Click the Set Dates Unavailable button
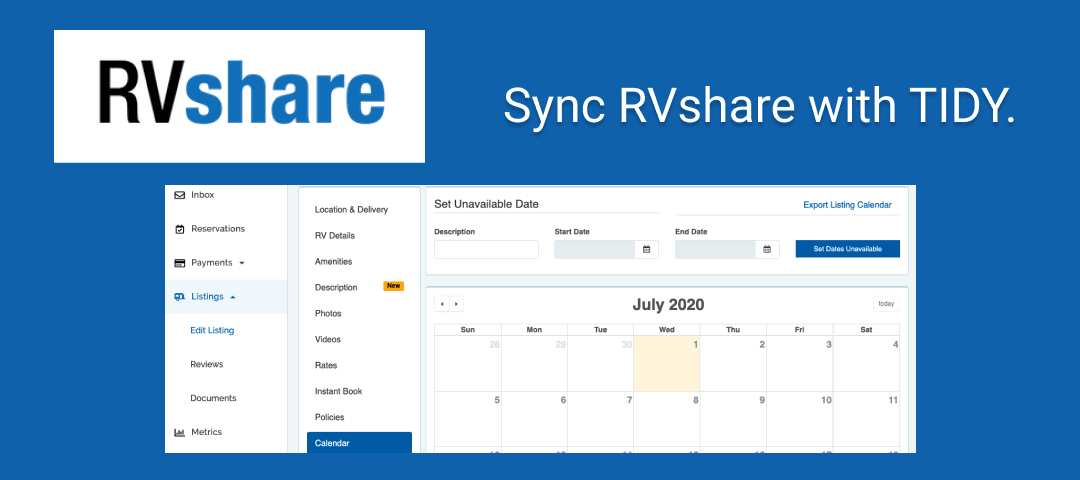Screen dimensions: 1080x480 847,249
